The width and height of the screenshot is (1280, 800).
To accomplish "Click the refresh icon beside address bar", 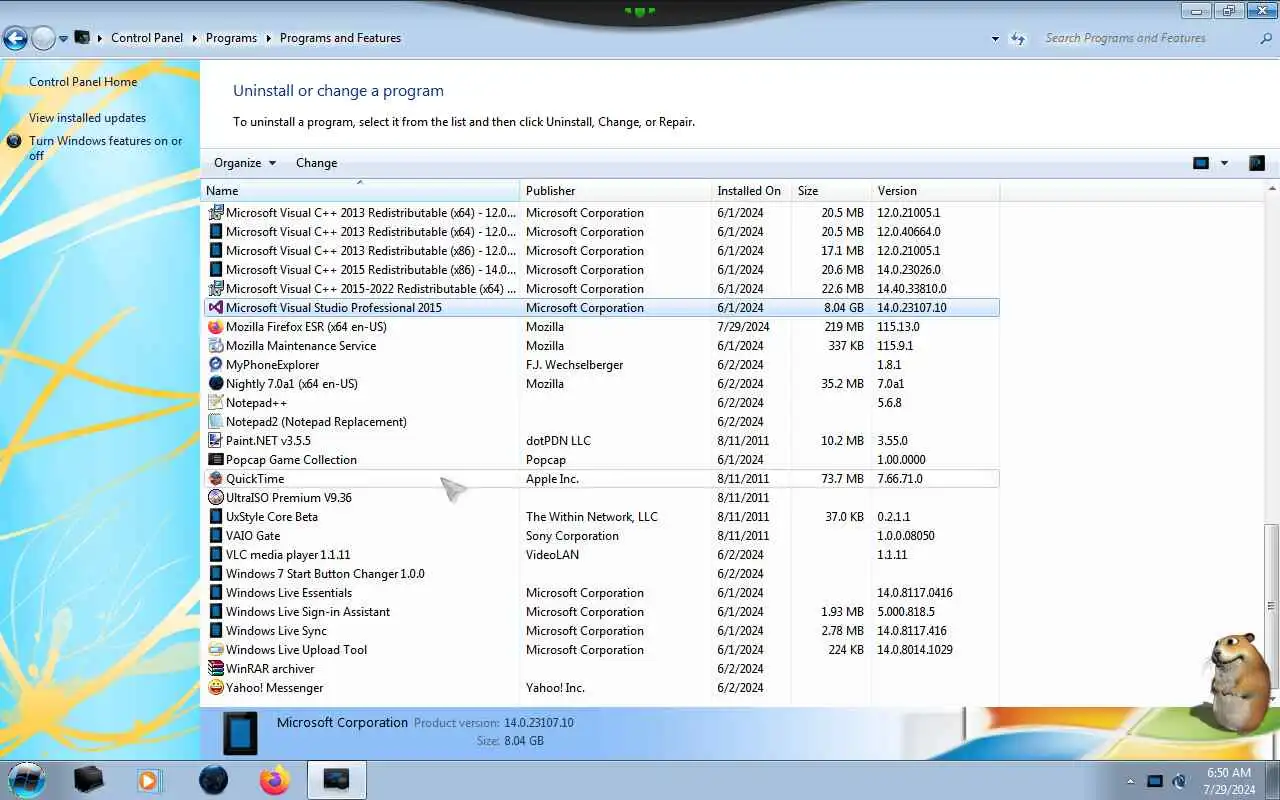I will coord(1018,38).
